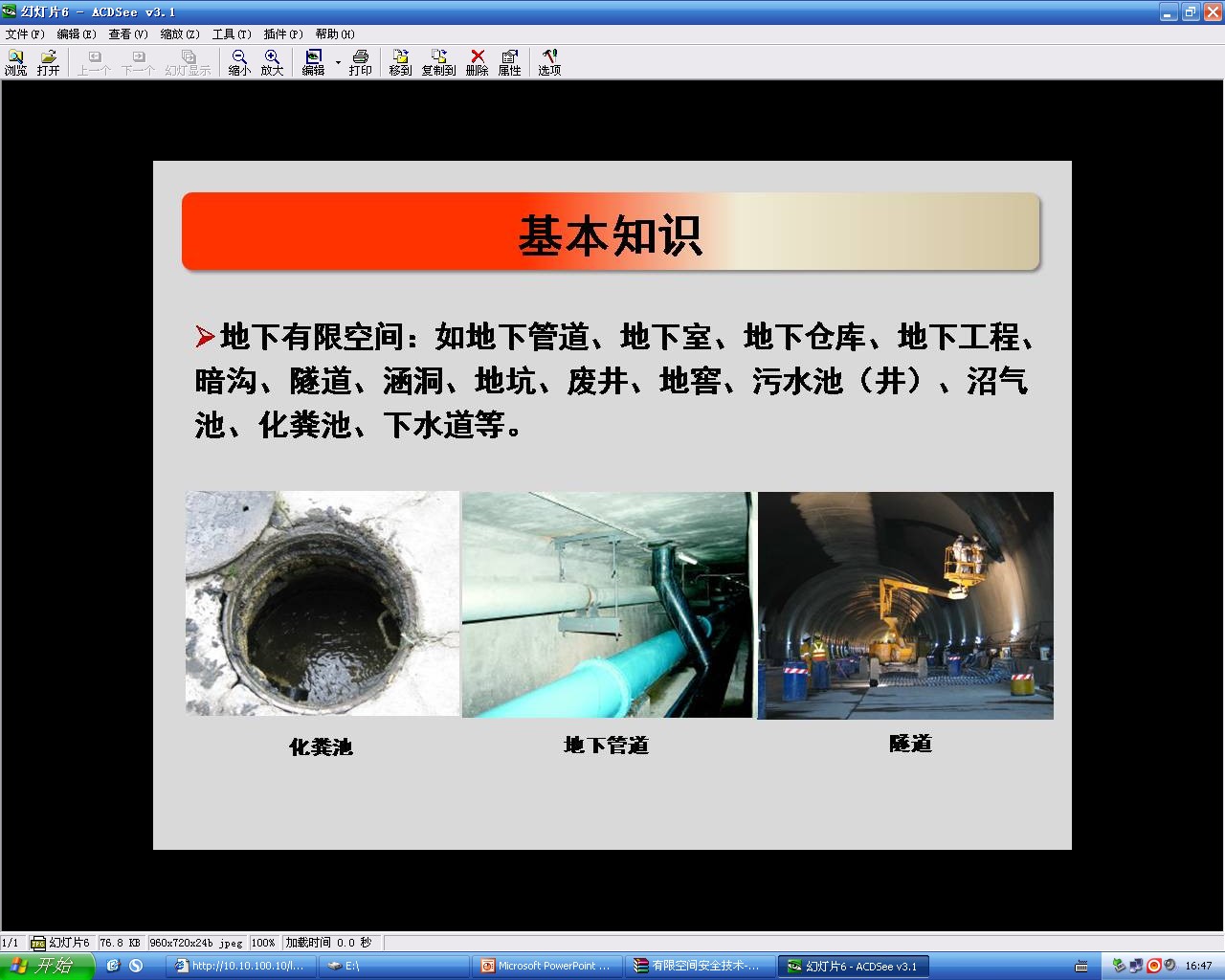
Task: Open the Options (选项) tools icon
Action: [548, 62]
